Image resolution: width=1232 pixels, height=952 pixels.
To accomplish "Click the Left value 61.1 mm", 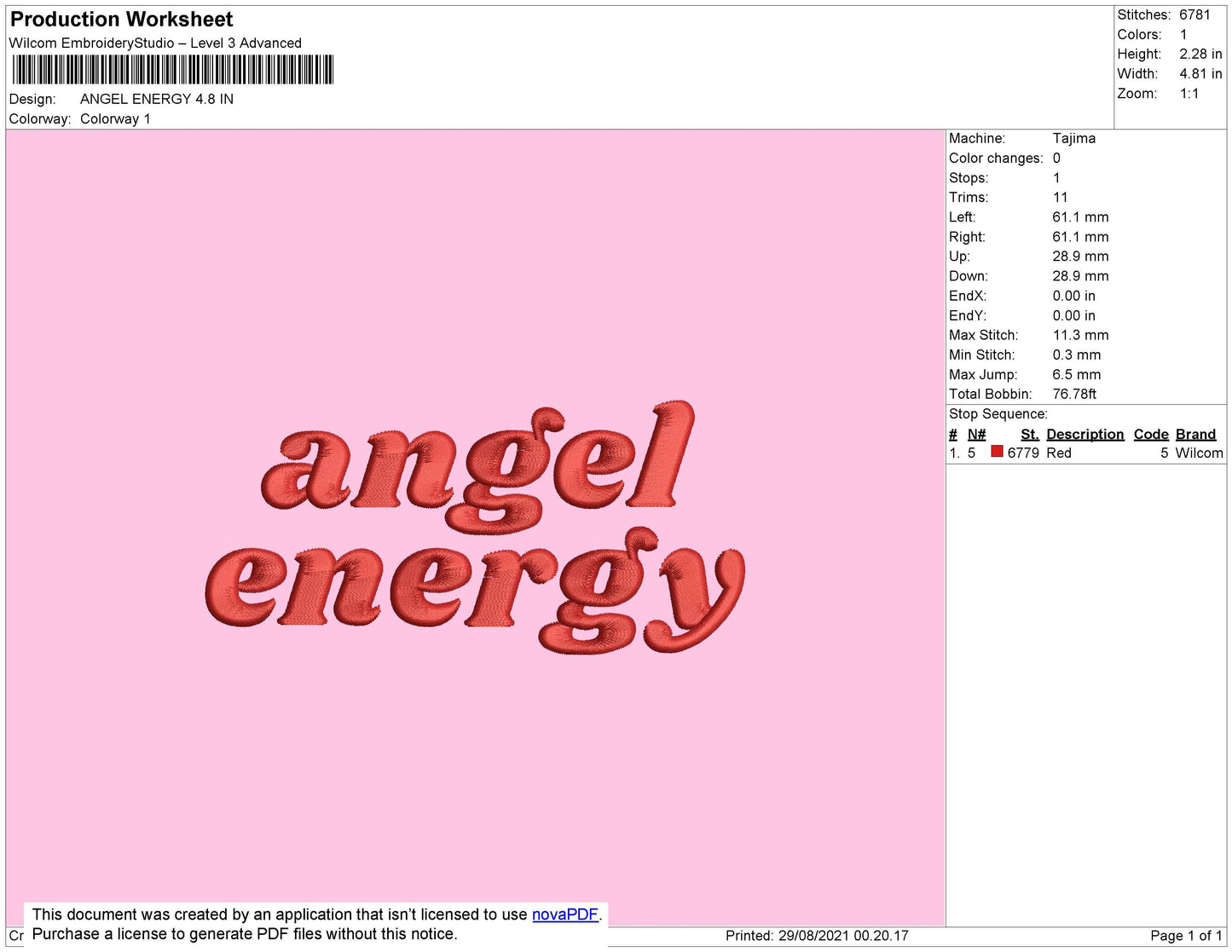I will coord(1080,216).
